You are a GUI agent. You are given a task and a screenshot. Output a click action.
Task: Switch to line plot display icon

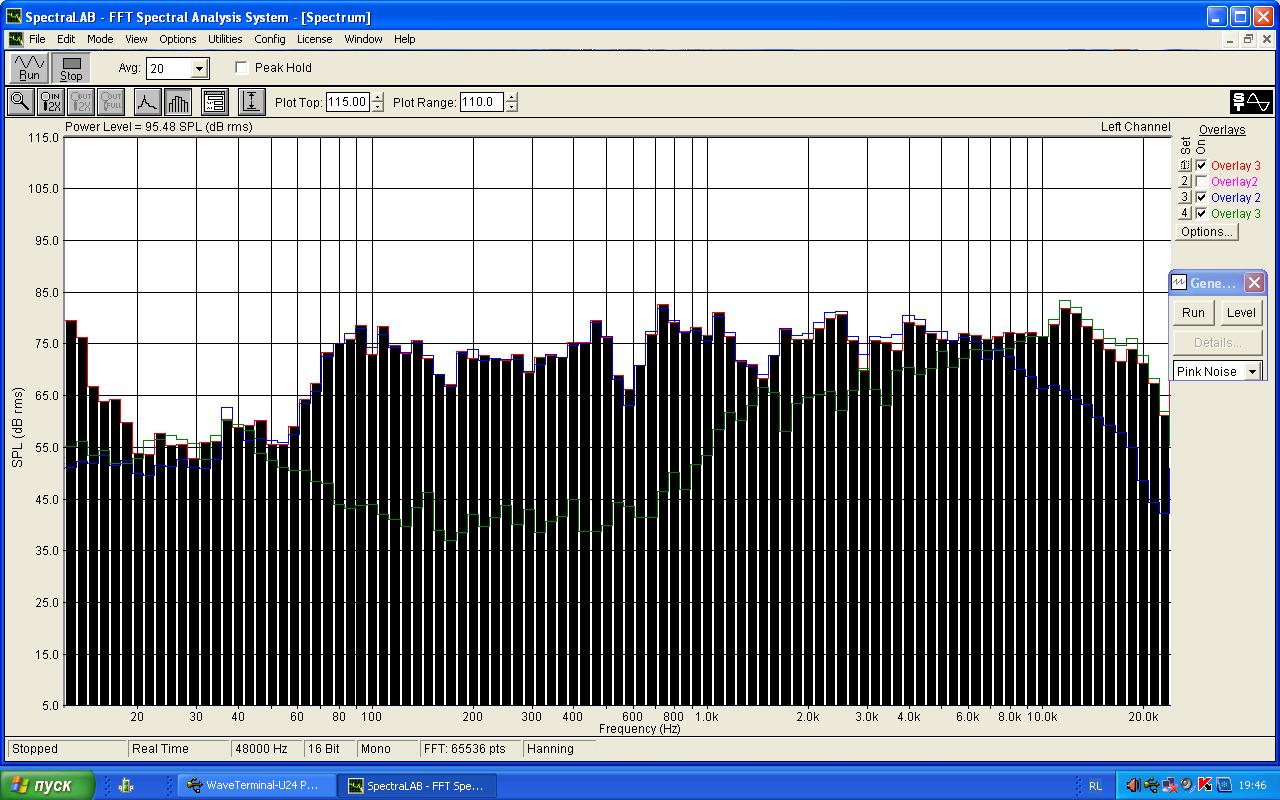point(147,101)
